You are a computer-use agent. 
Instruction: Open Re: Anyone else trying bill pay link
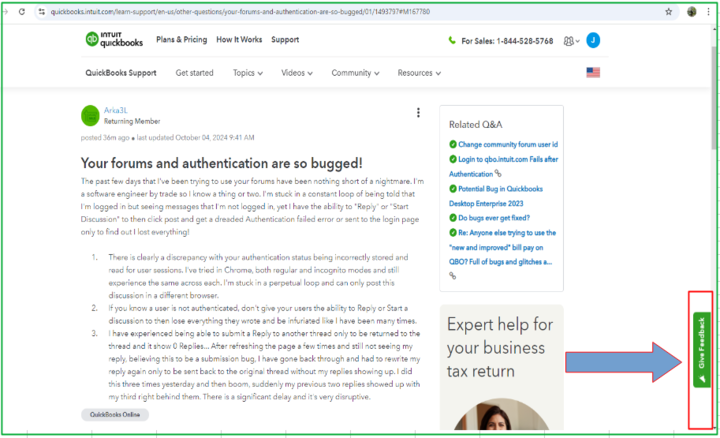(x=502, y=247)
